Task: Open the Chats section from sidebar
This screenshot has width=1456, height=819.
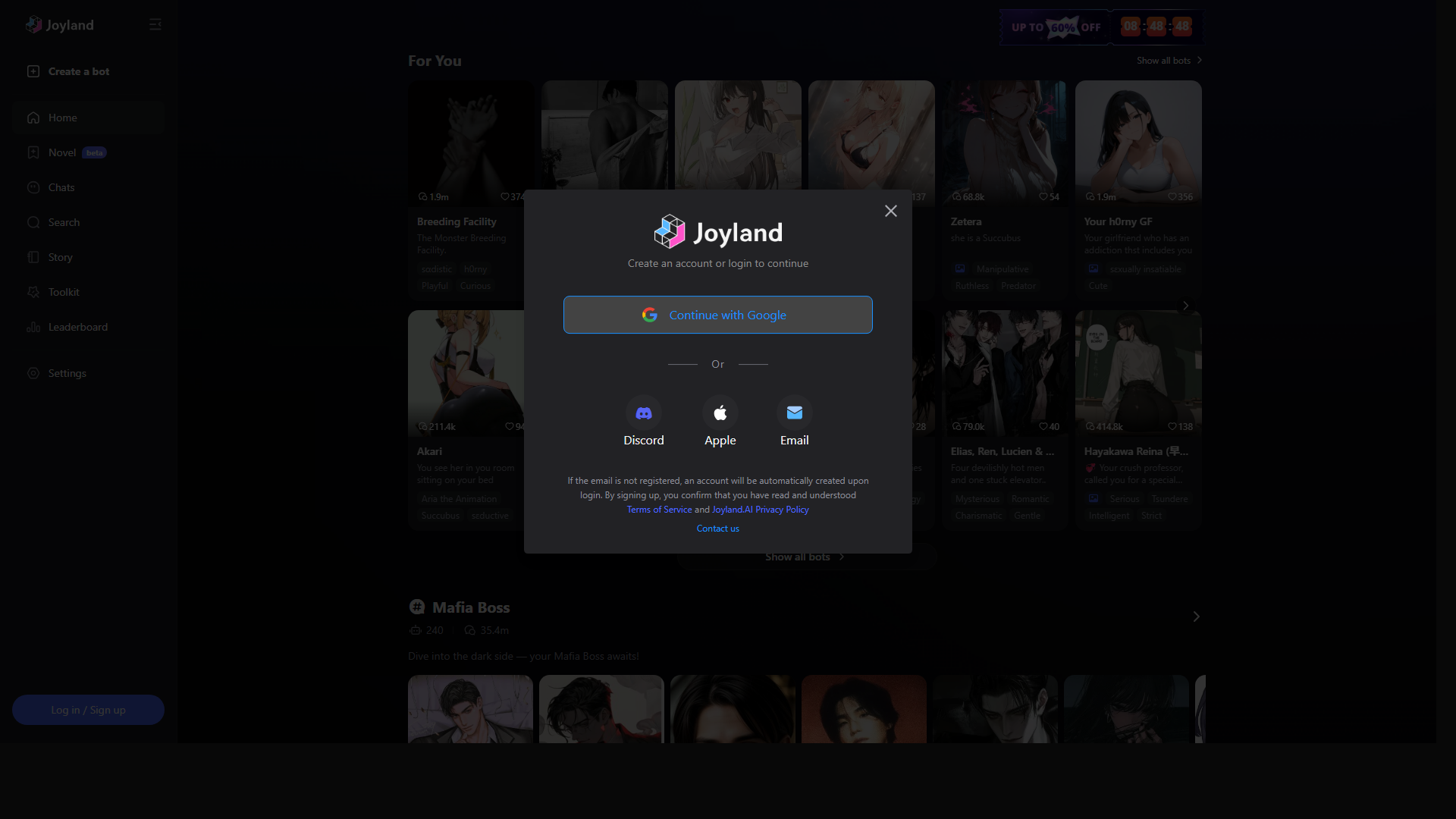Action: [33, 187]
